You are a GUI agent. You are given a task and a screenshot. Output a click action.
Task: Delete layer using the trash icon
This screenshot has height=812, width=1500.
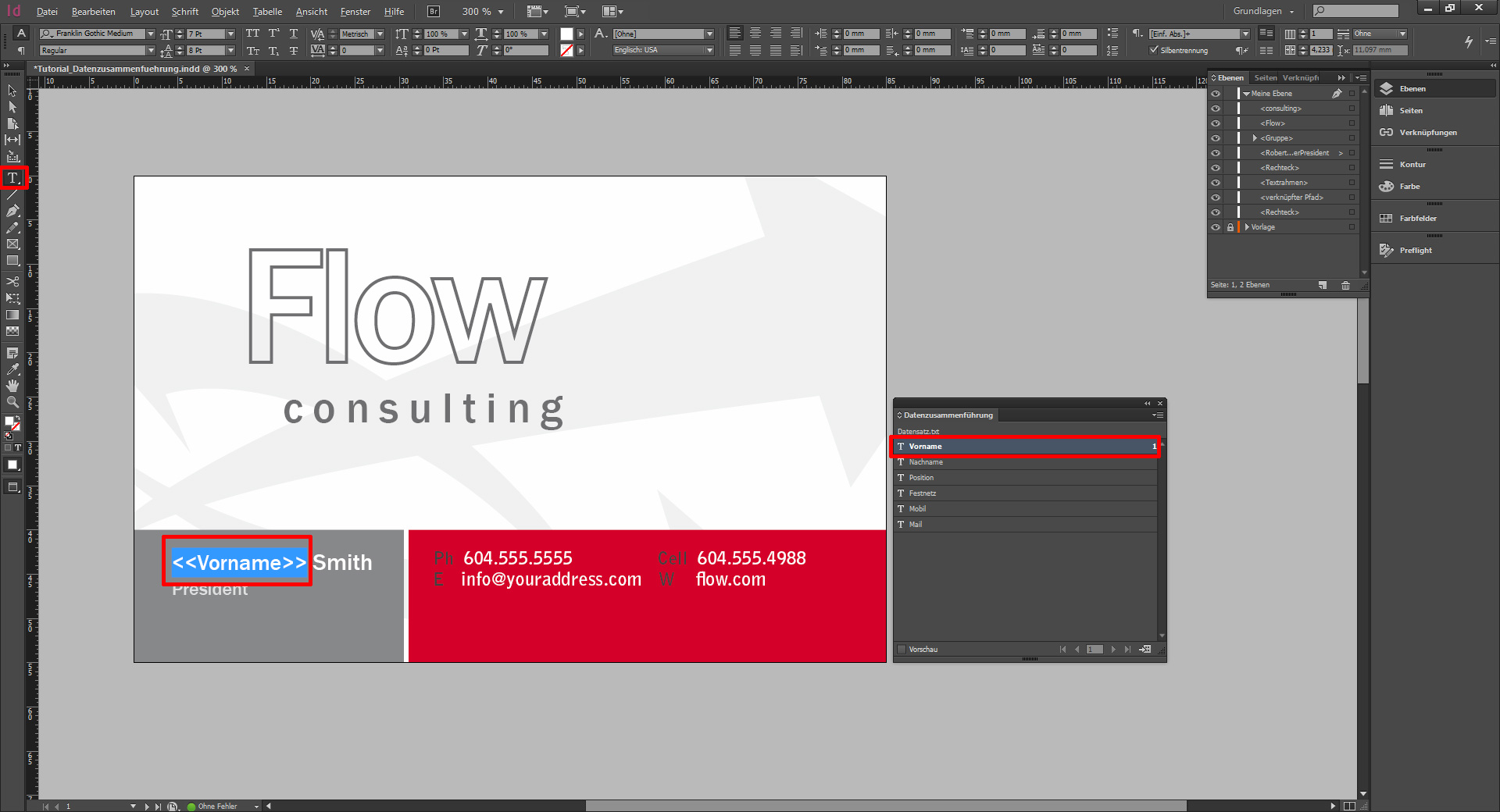1346,285
